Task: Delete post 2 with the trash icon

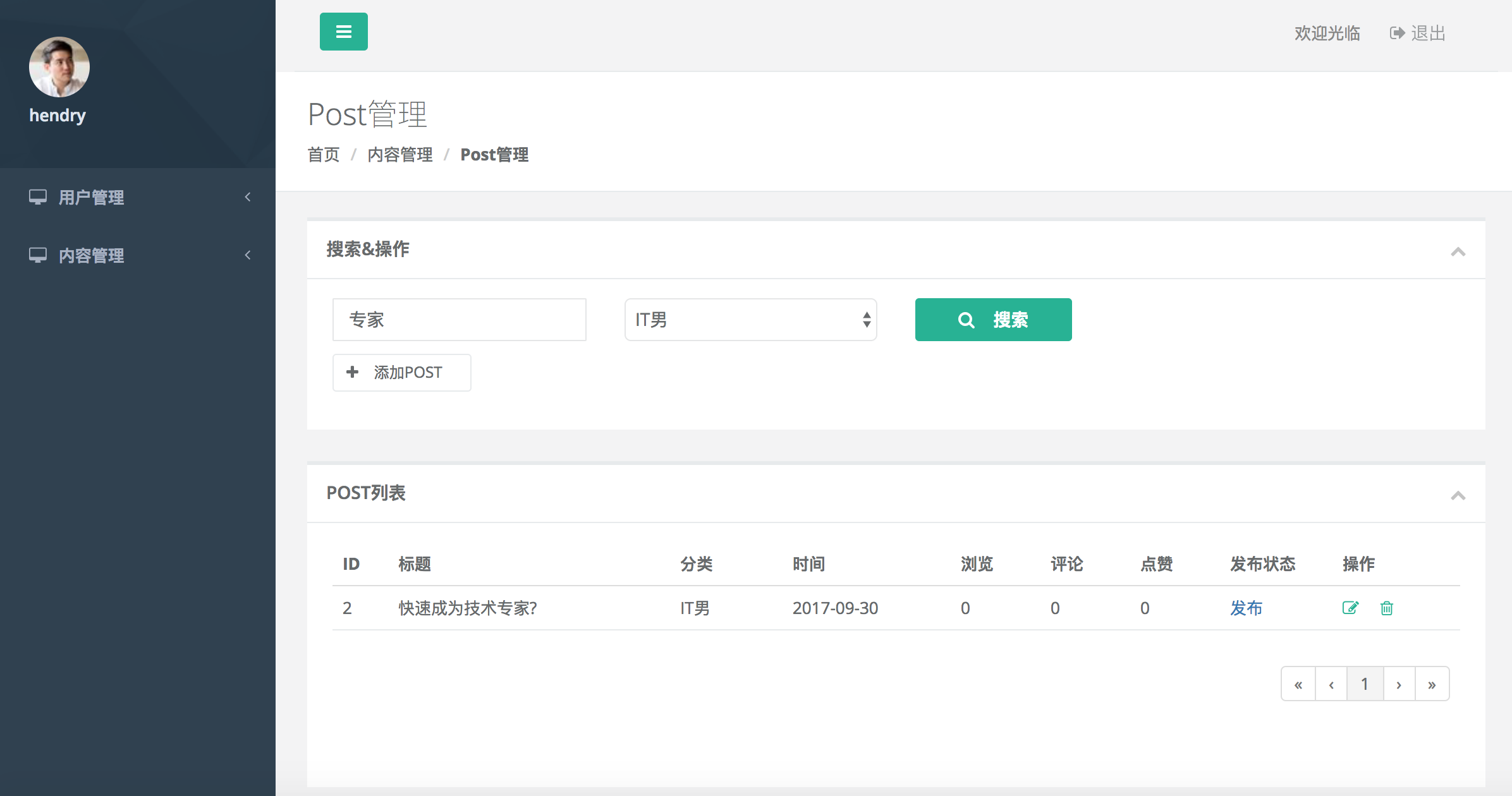Action: [x=1386, y=608]
